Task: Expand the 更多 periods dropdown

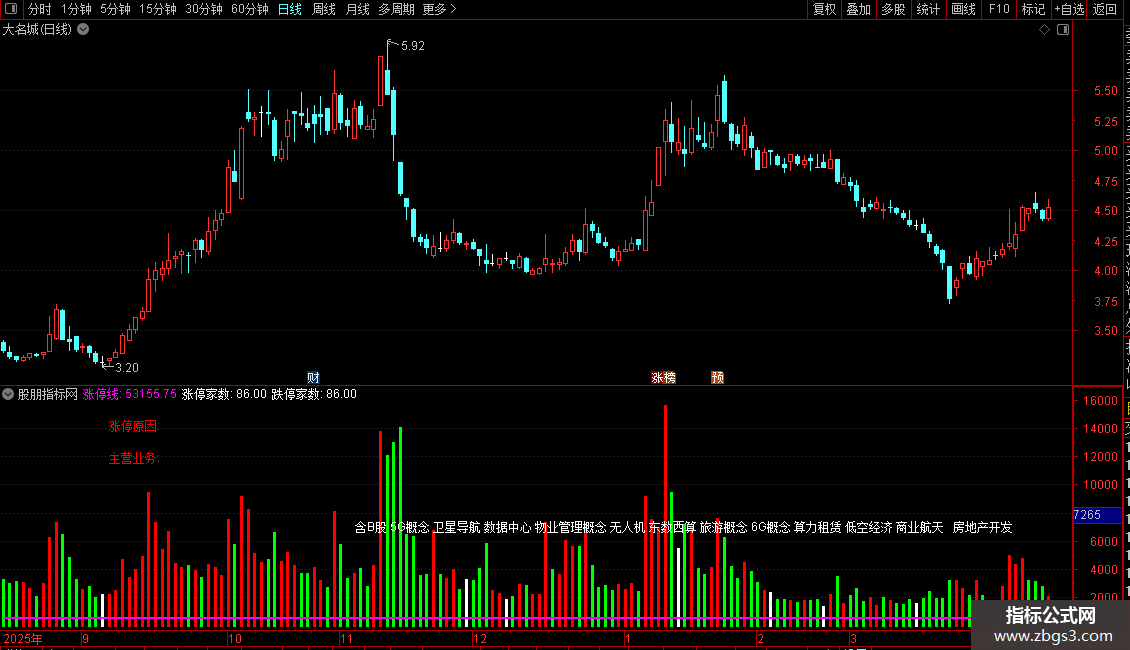Action: point(440,9)
